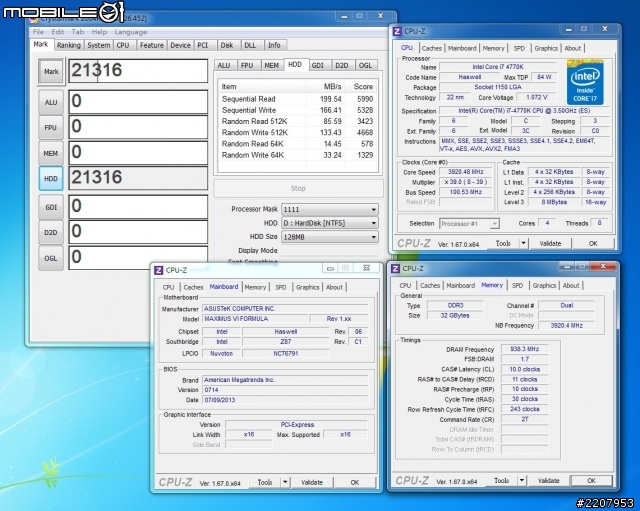Open the Disk tab in CrystalMark
Viewport: 640px width, 511px height.
[x=227, y=45]
